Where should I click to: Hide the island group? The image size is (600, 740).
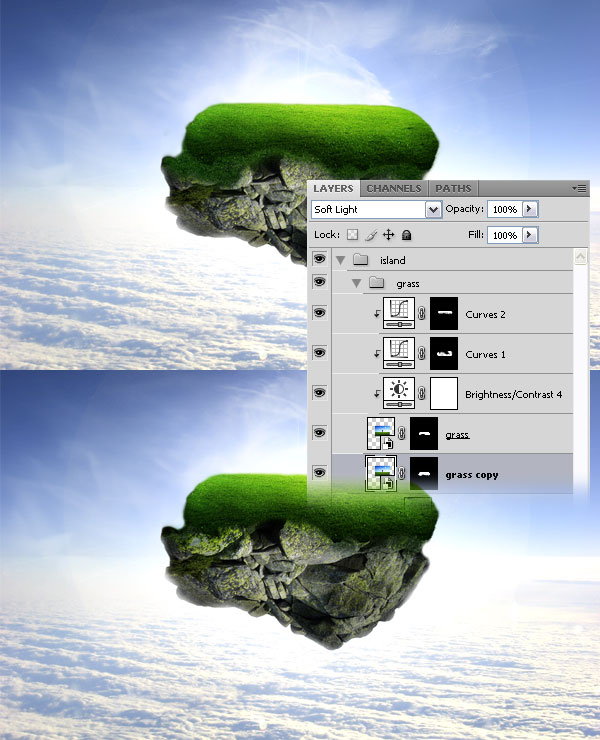[320, 259]
